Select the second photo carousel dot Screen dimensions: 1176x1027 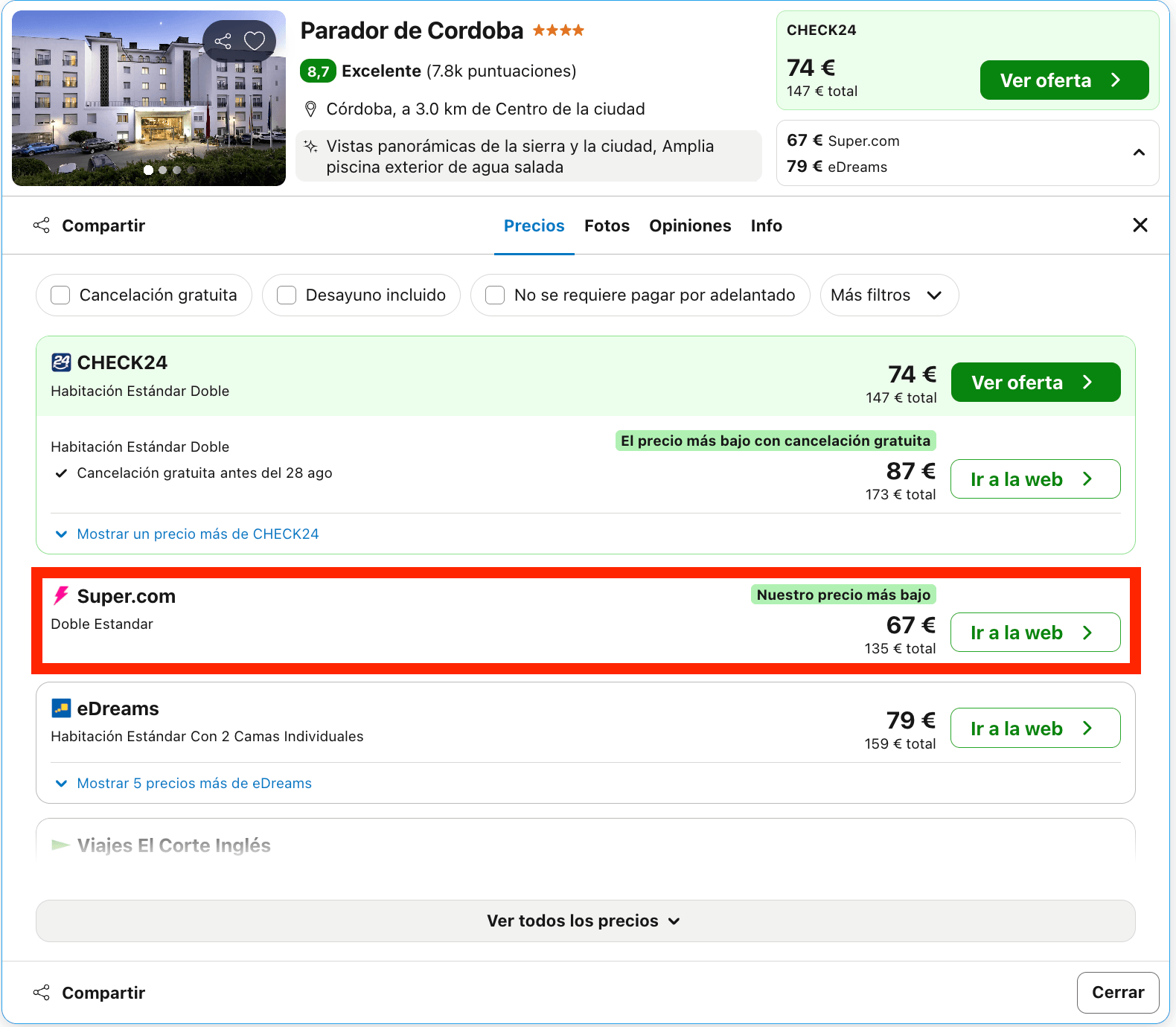click(x=162, y=170)
